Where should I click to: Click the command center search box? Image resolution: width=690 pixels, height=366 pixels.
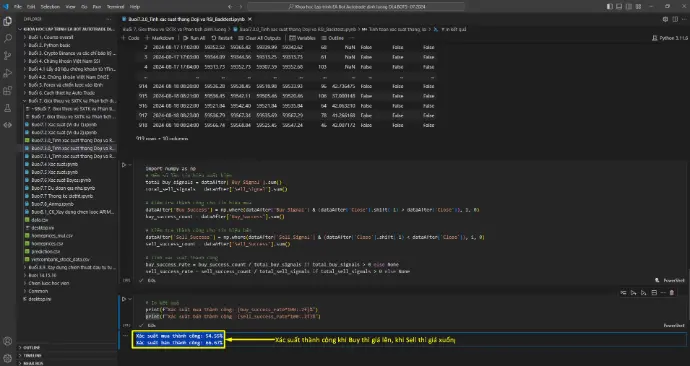coord(356,7)
